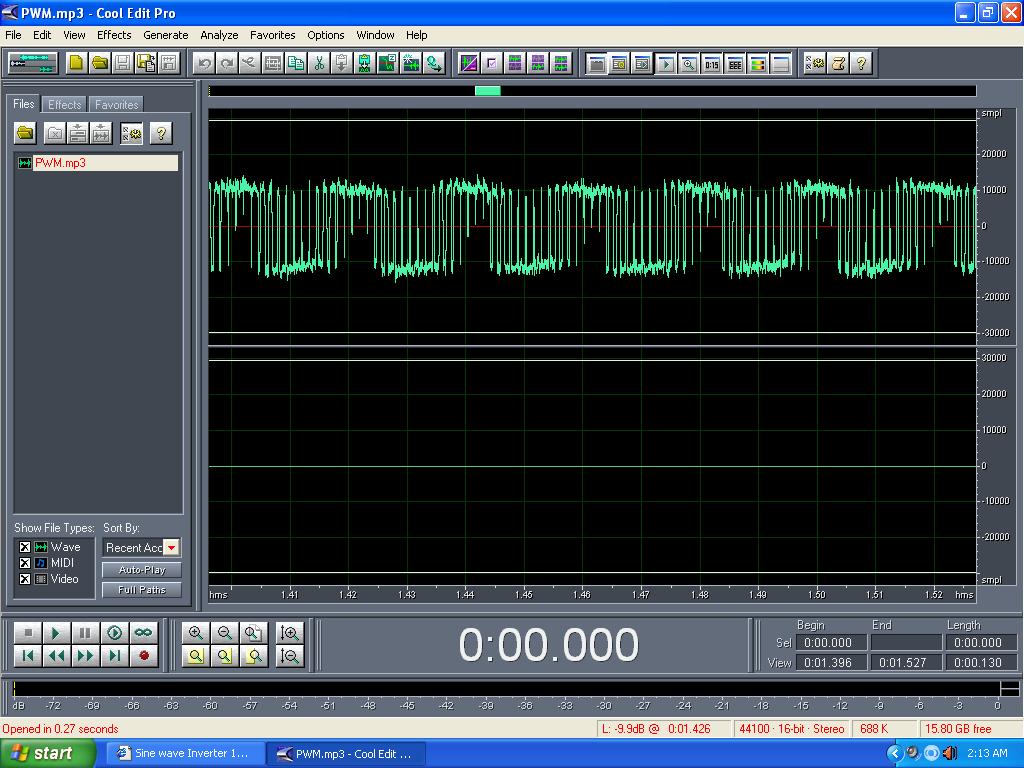
Task: Click Zoom to Selection yellow magnifier
Action: pyautogui.click(x=195, y=656)
